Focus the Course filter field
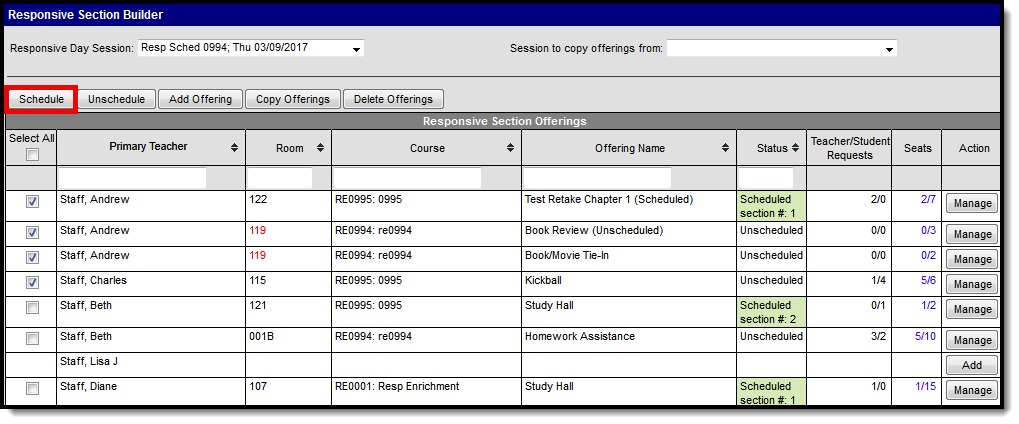Screen dimensions: 1019x424 407,178
